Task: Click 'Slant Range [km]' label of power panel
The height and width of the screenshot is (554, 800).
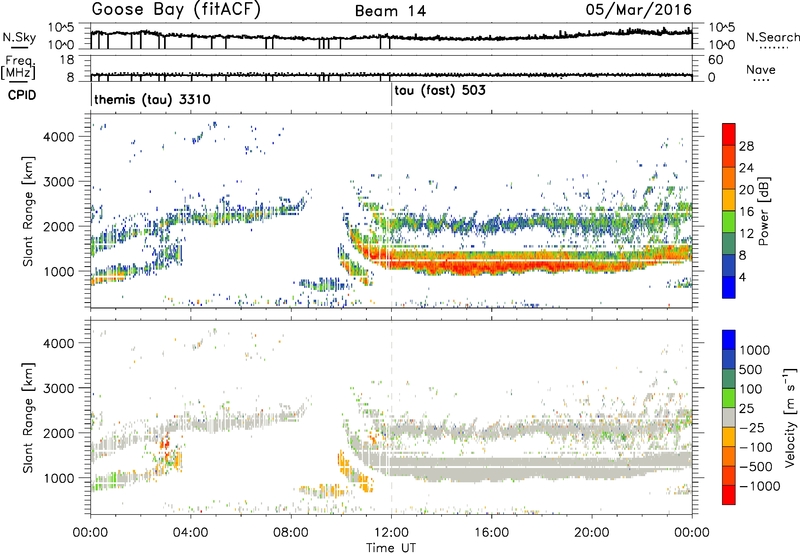Action: pos(27,211)
